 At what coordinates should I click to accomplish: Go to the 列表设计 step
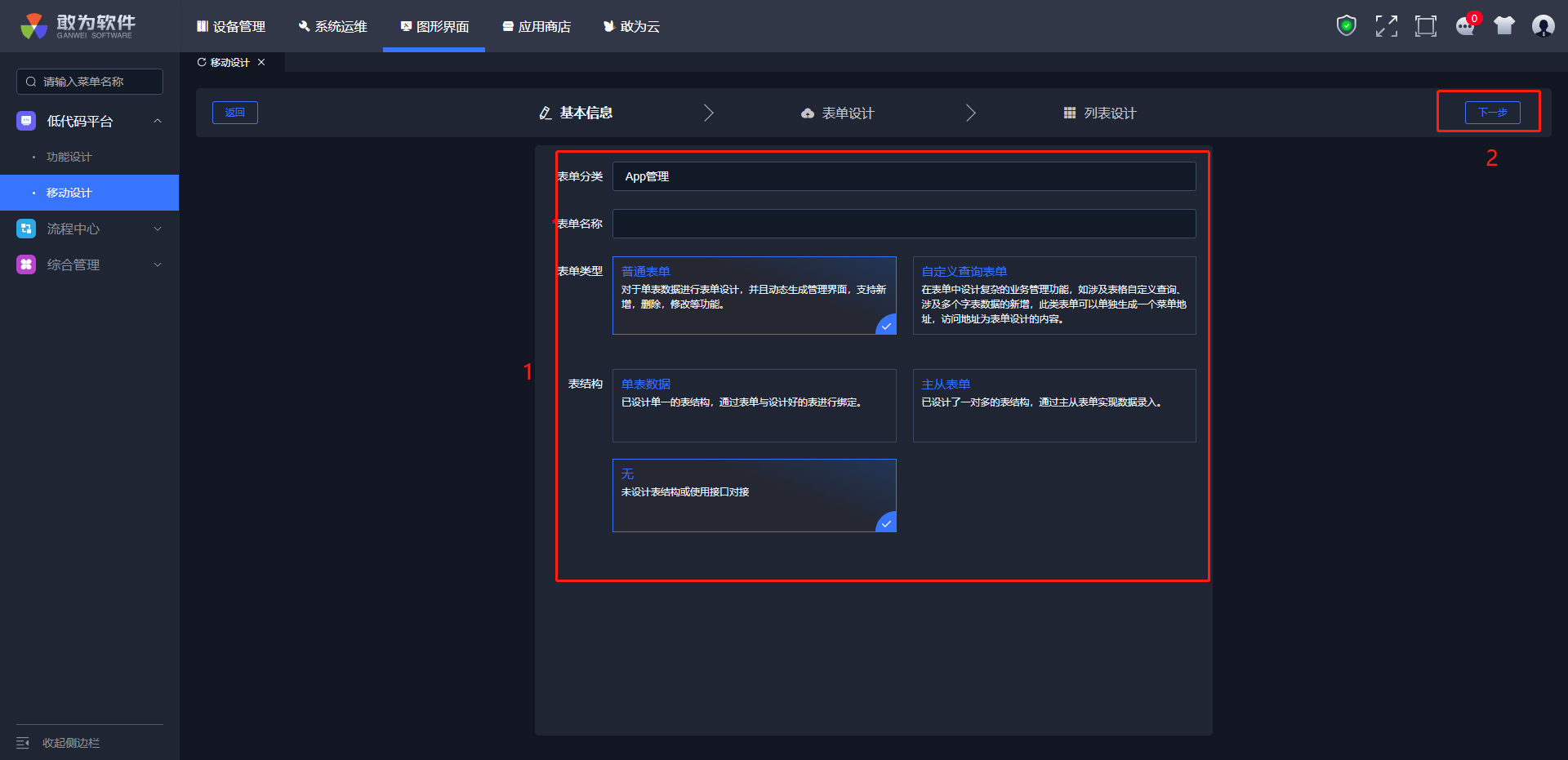[1100, 113]
